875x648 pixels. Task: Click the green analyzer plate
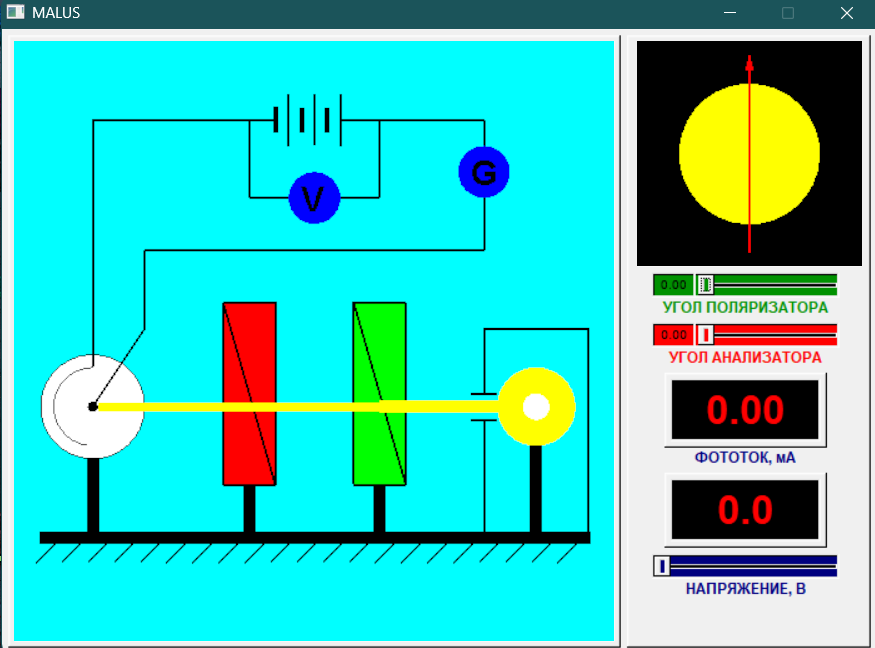(379, 393)
